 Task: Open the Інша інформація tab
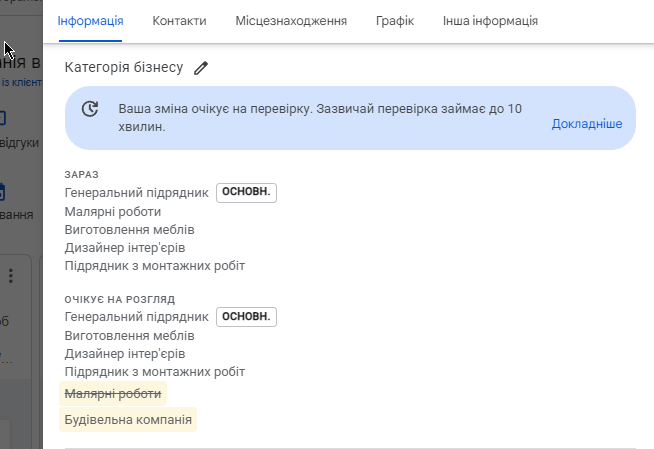pyautogui.click(x=490, y=21)
